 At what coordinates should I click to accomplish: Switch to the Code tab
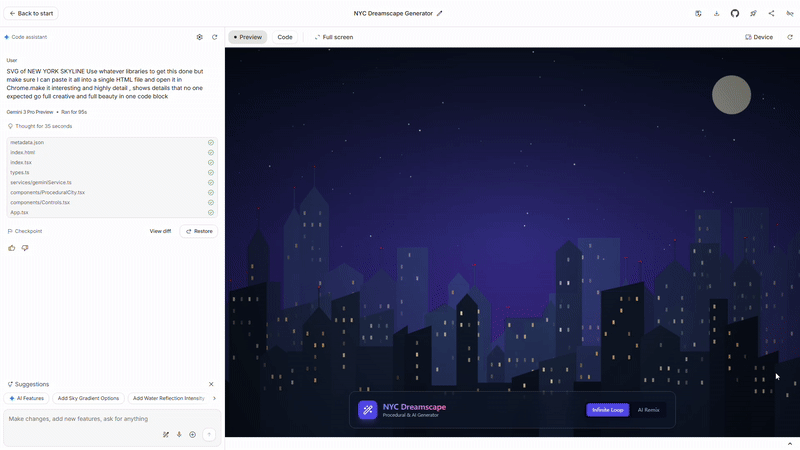[x=285, y=37]
